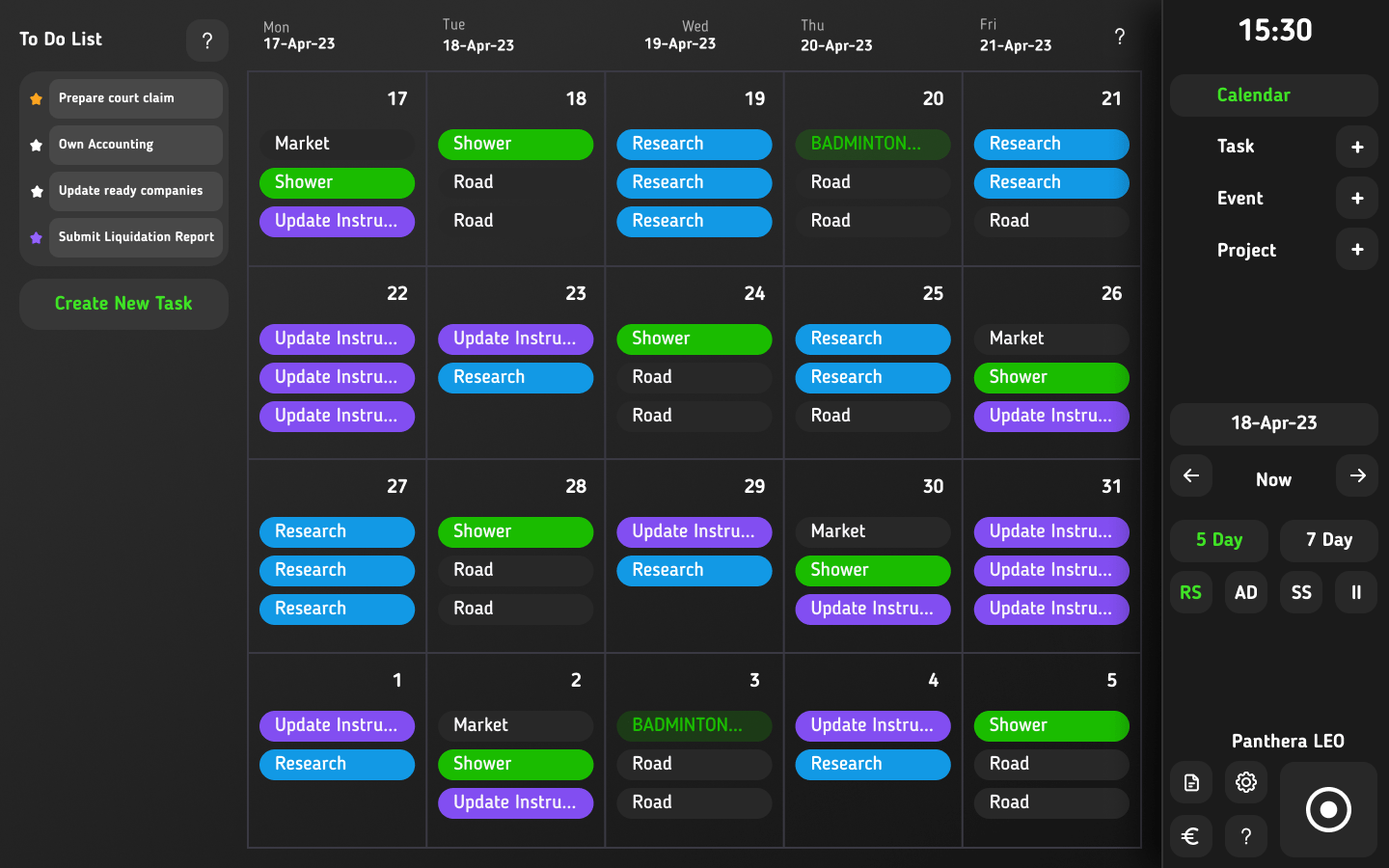Open the Calendar tab
Screen dimensions: 1389x868
point(1273,95)
